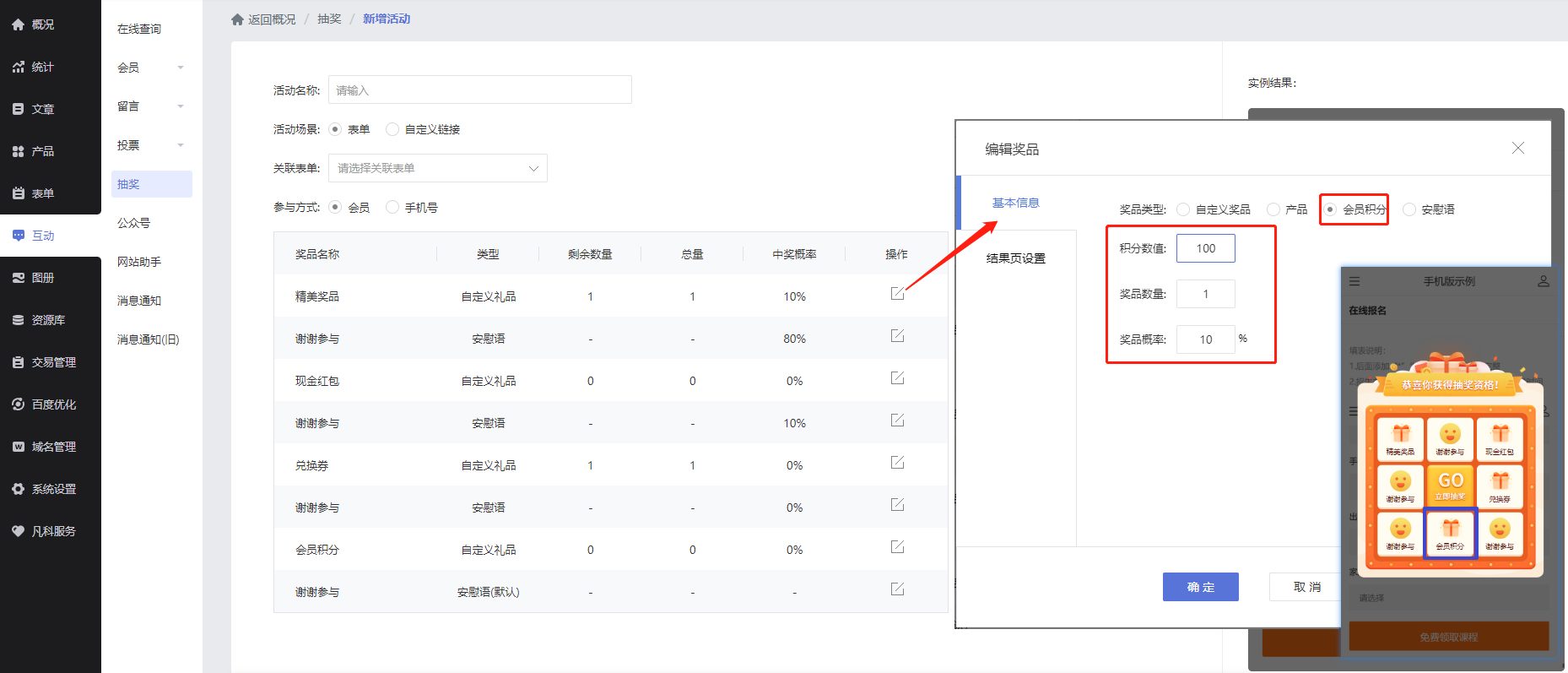Click the 取消 cancel button

1306,587
